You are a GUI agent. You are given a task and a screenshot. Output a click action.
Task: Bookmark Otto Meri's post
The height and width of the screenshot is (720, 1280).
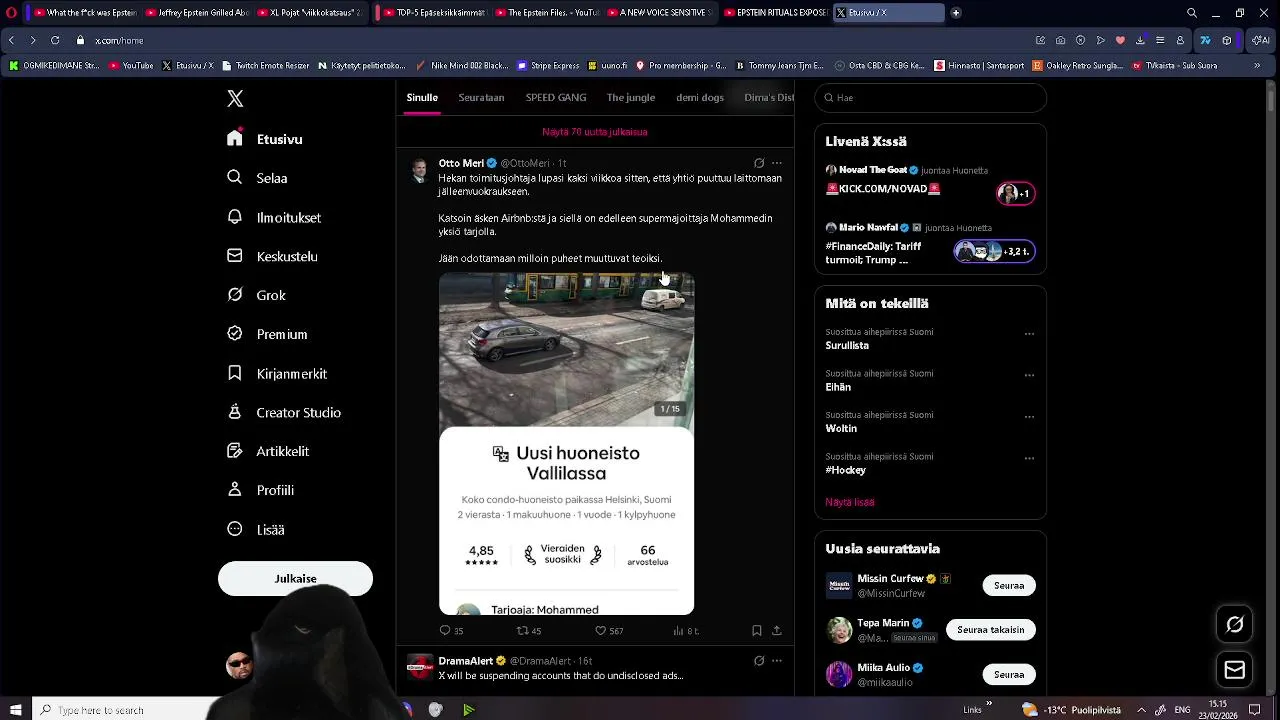[x=756, y=630]
